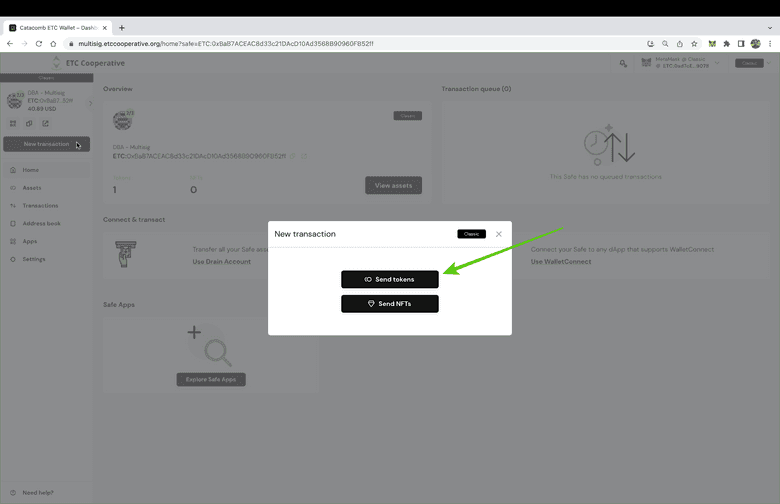Viewport: 780px width, 504px height.
Task: Click the Send tokens button
Action: pos(389,279)
